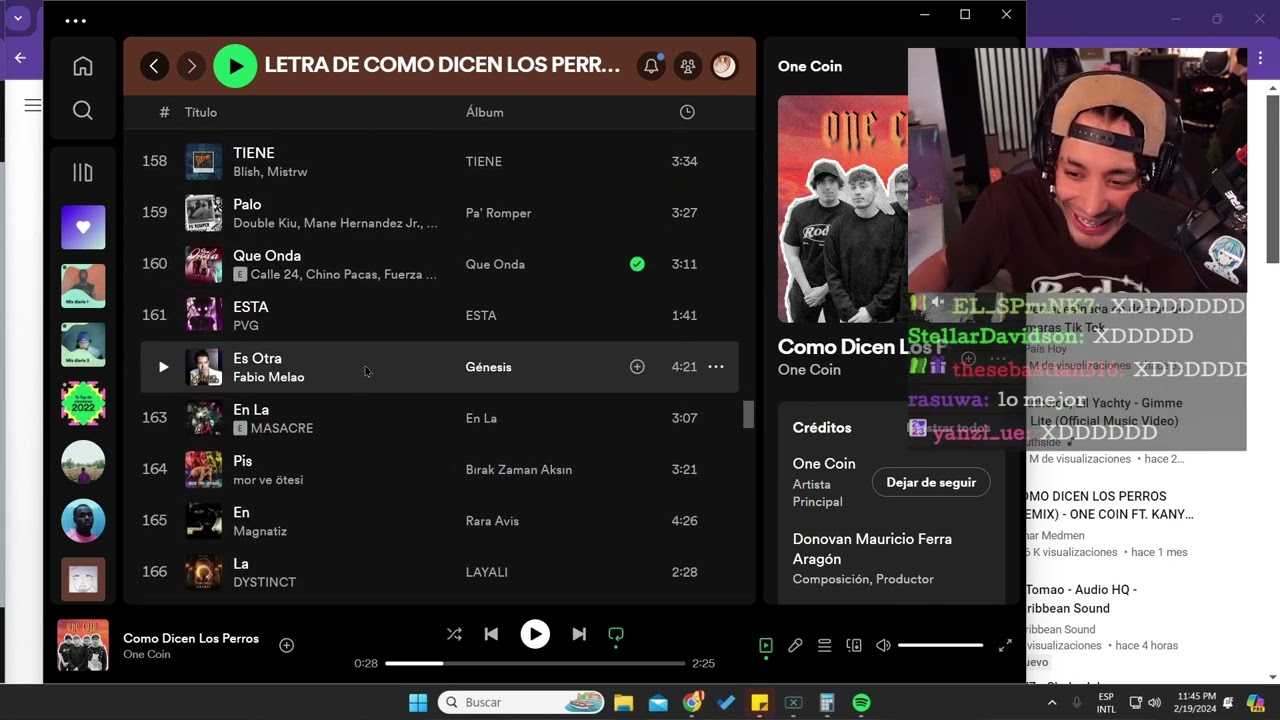The image size is (1280, 720).
Task: Open Calculator from taskbar
Action: [x=827, y=702]
